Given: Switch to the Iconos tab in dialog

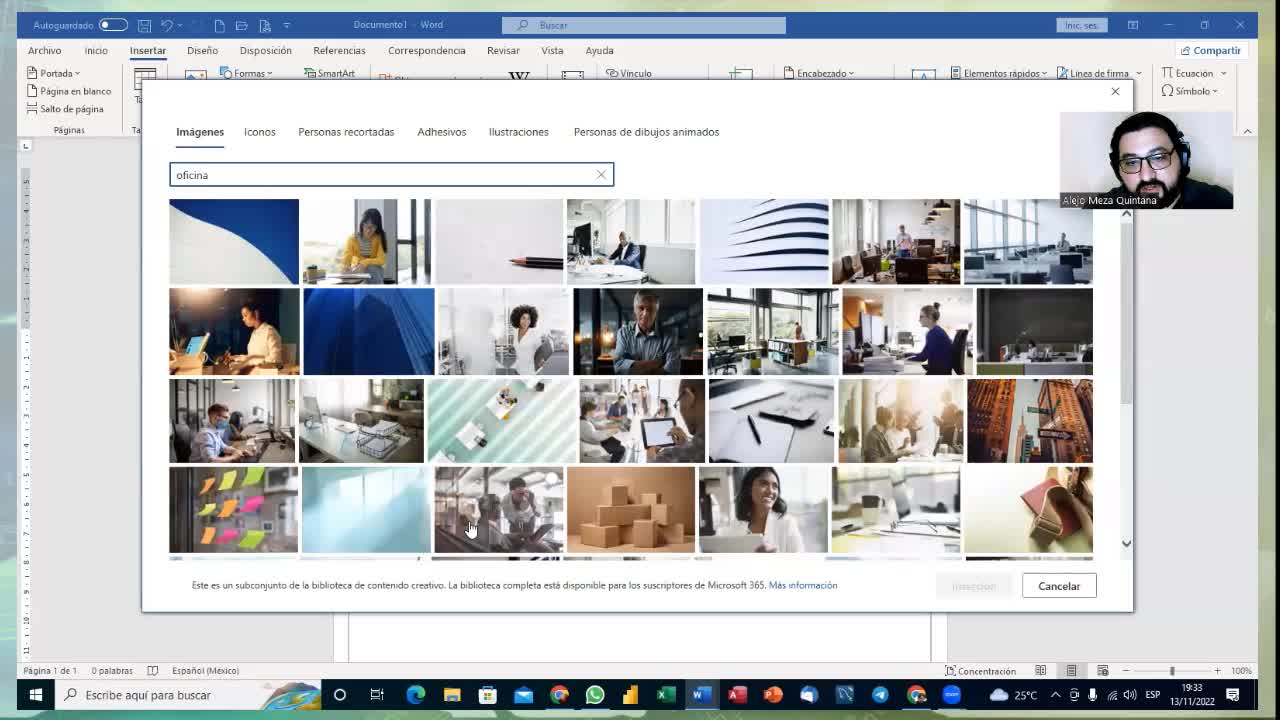Looking at the screenshot, I should click(x=260, y=132).
